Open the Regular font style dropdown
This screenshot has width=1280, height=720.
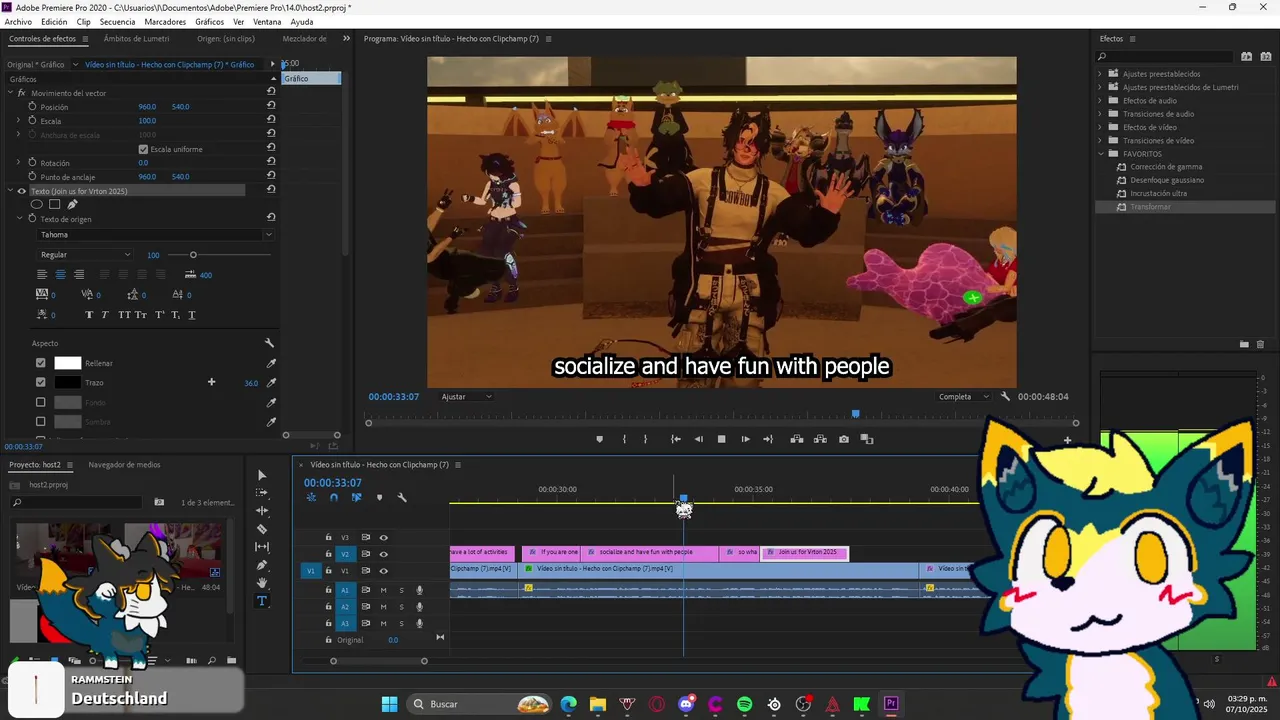(x=85, y=255)
